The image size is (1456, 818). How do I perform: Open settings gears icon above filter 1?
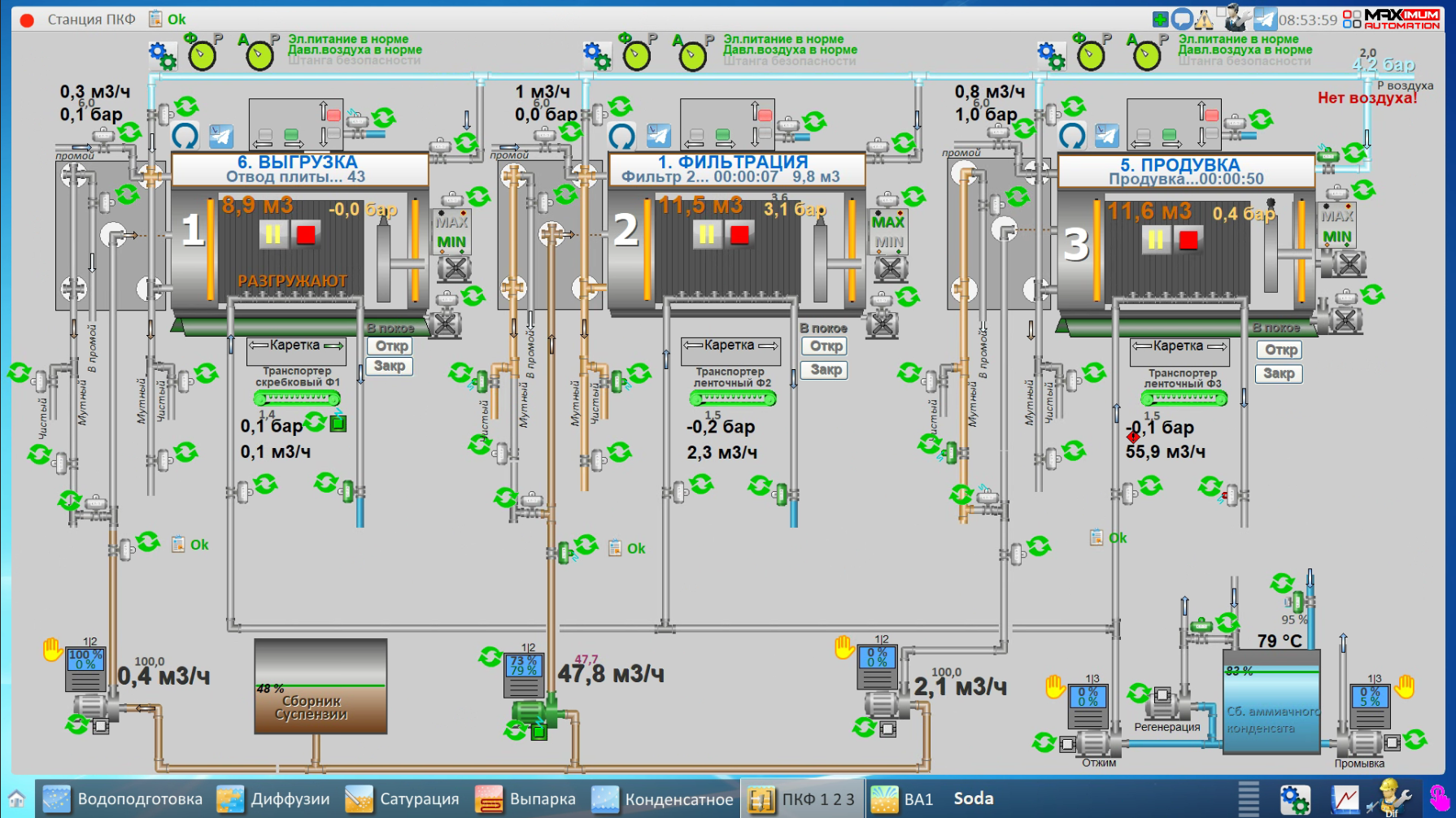[x=162, y=55]
